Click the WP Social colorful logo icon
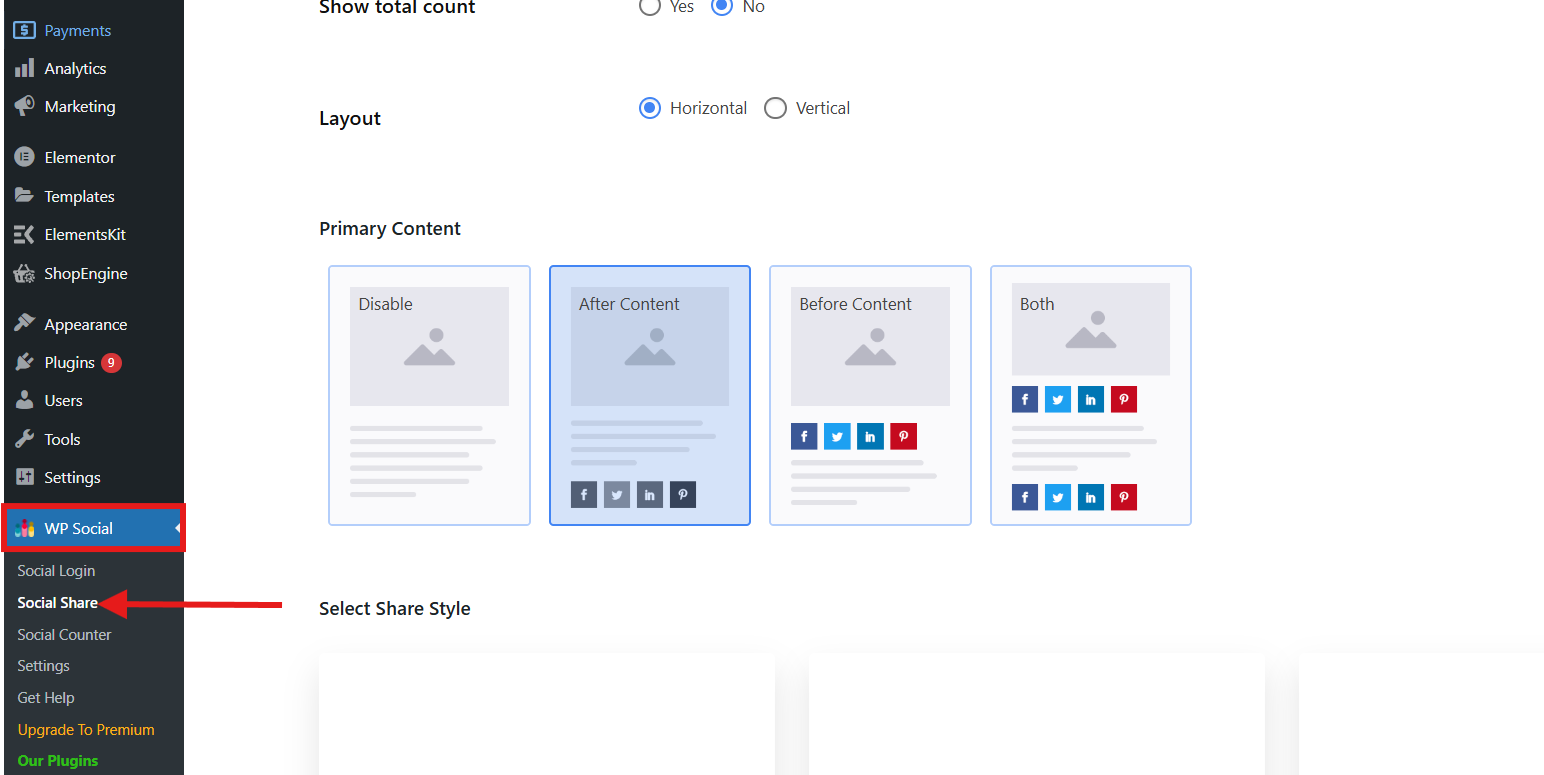1544x775 pixels. 25,528
